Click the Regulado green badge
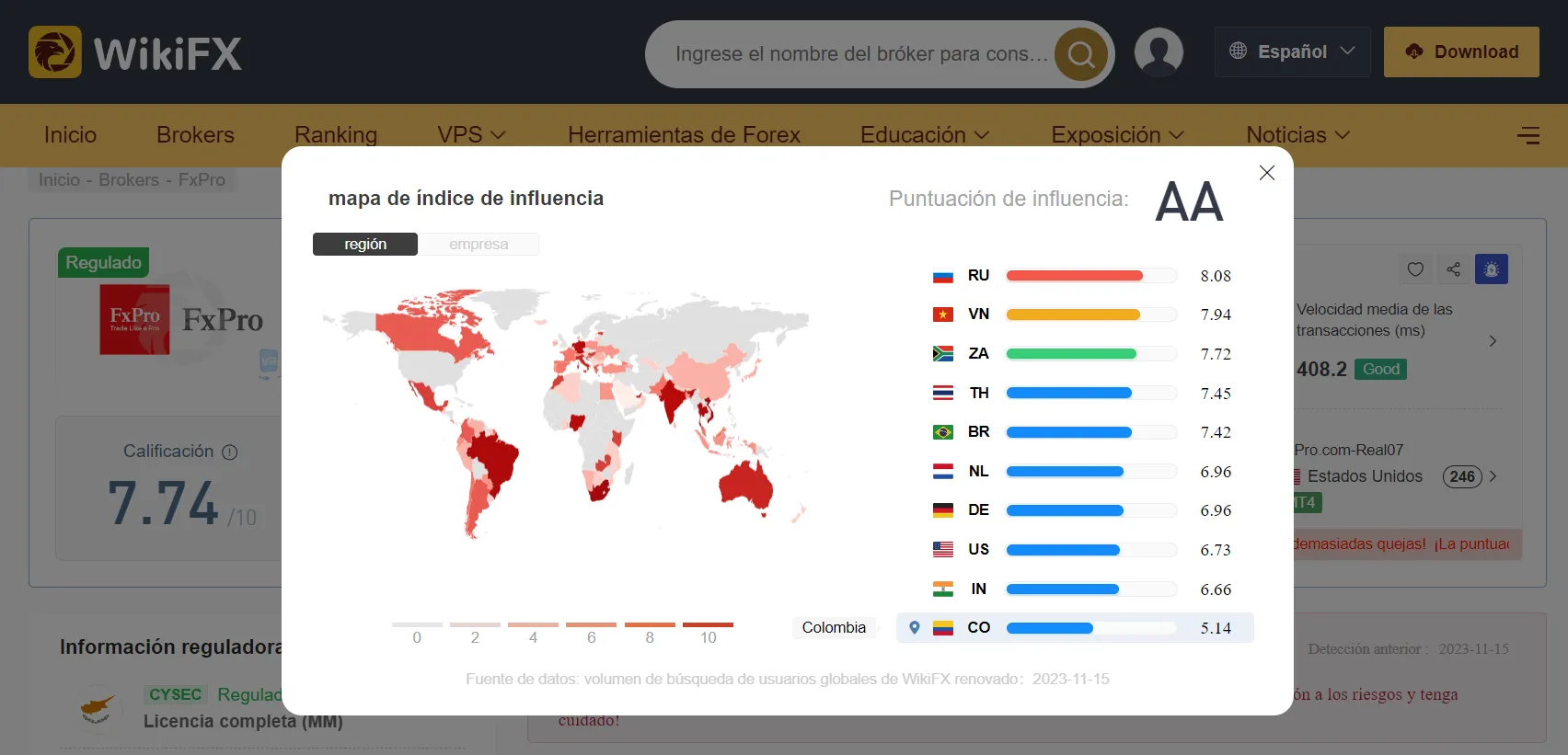 [103, 262]
